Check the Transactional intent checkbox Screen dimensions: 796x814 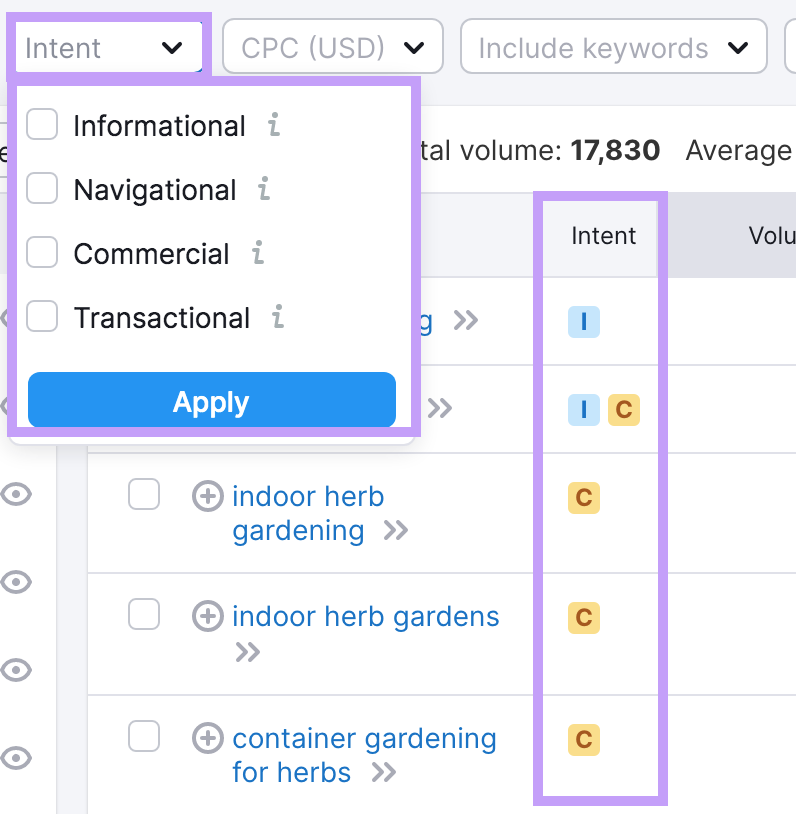41,316
